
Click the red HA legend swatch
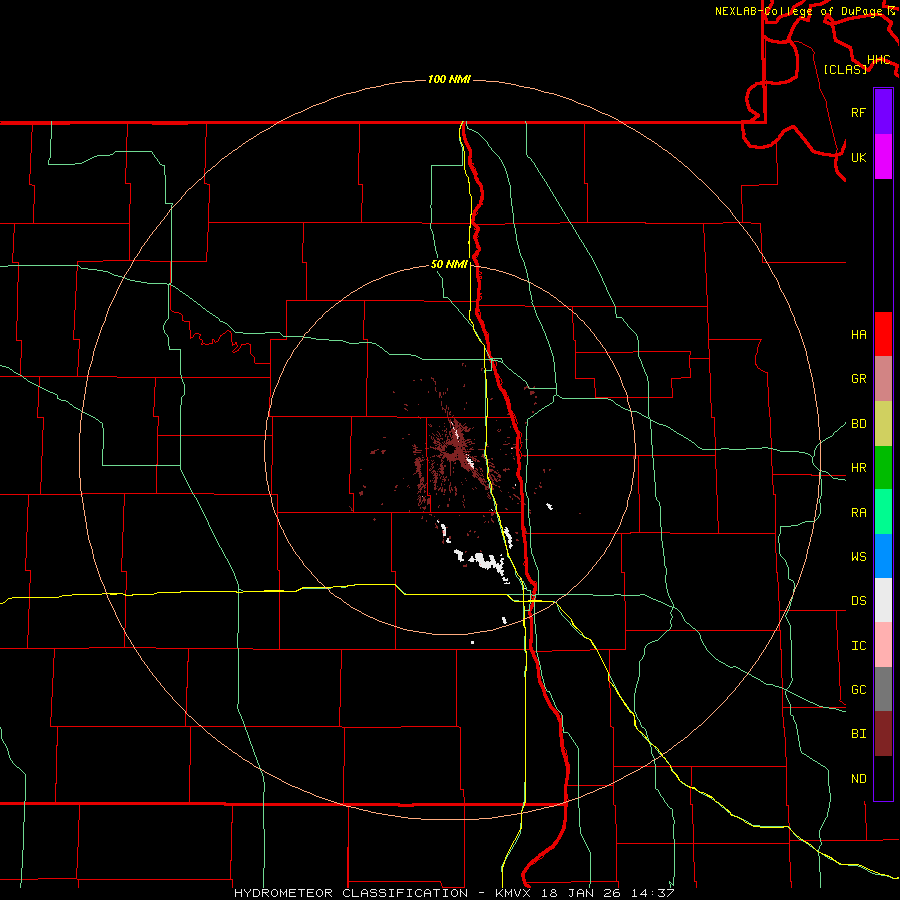[883, 334]
